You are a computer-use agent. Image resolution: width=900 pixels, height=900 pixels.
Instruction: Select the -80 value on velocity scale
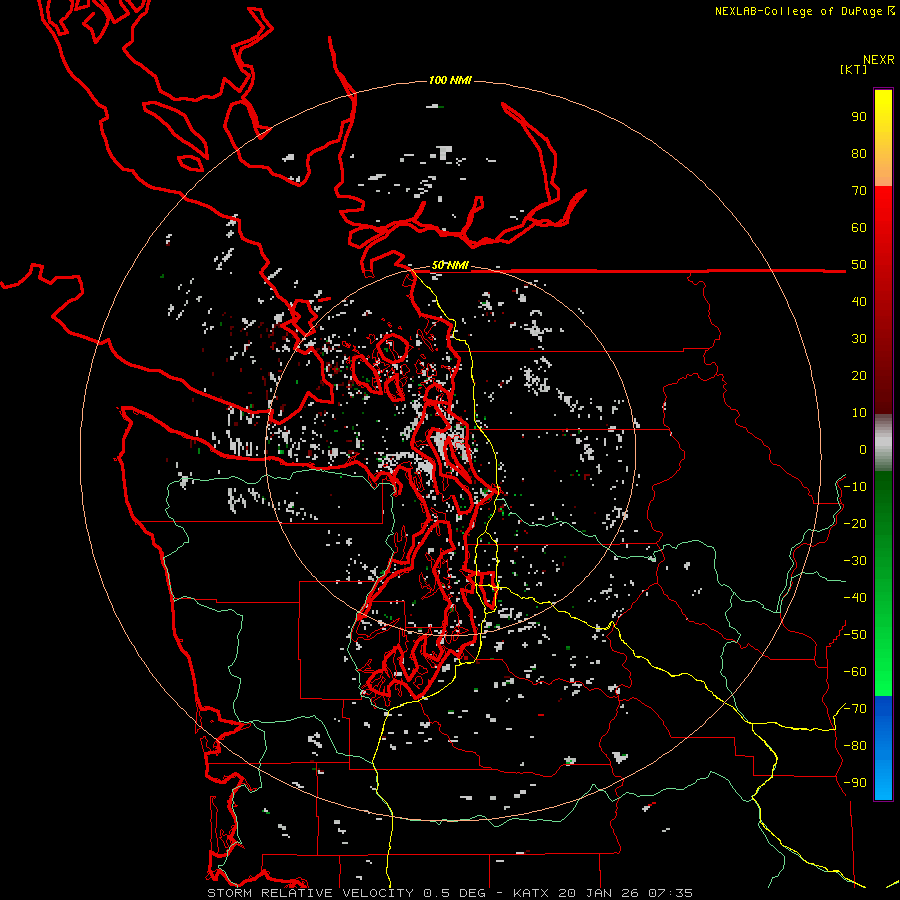click(855, 746)
